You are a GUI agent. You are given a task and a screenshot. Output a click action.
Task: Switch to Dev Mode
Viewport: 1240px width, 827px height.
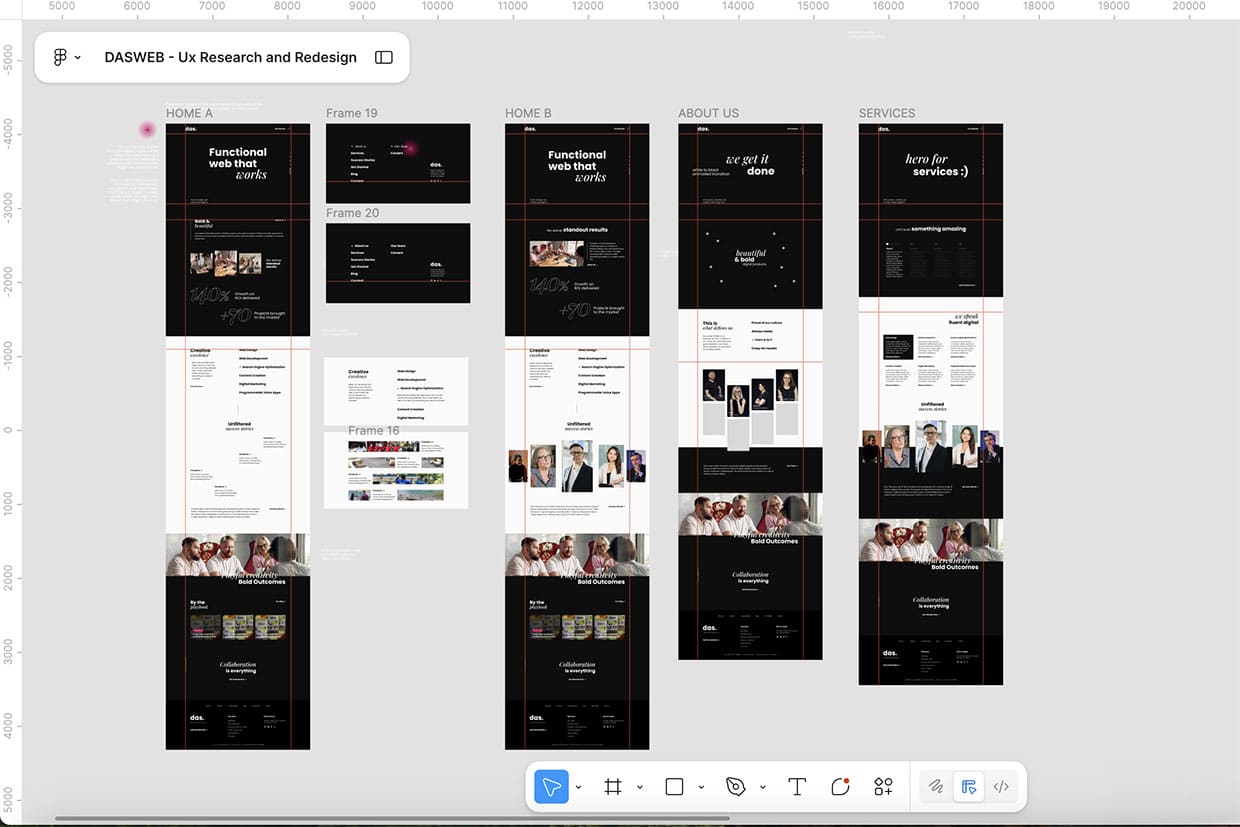coord(1001,787)
